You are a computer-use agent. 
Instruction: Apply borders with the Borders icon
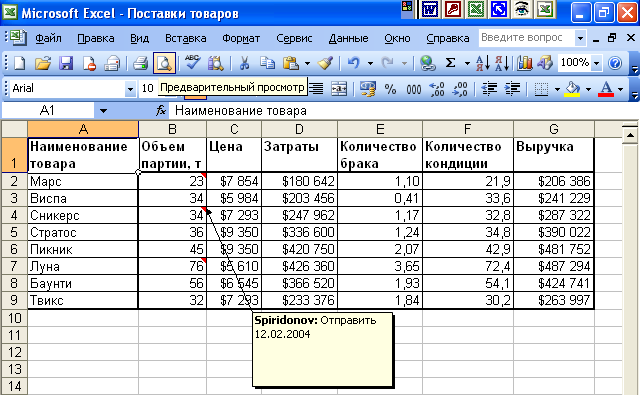tap(541, 89)
